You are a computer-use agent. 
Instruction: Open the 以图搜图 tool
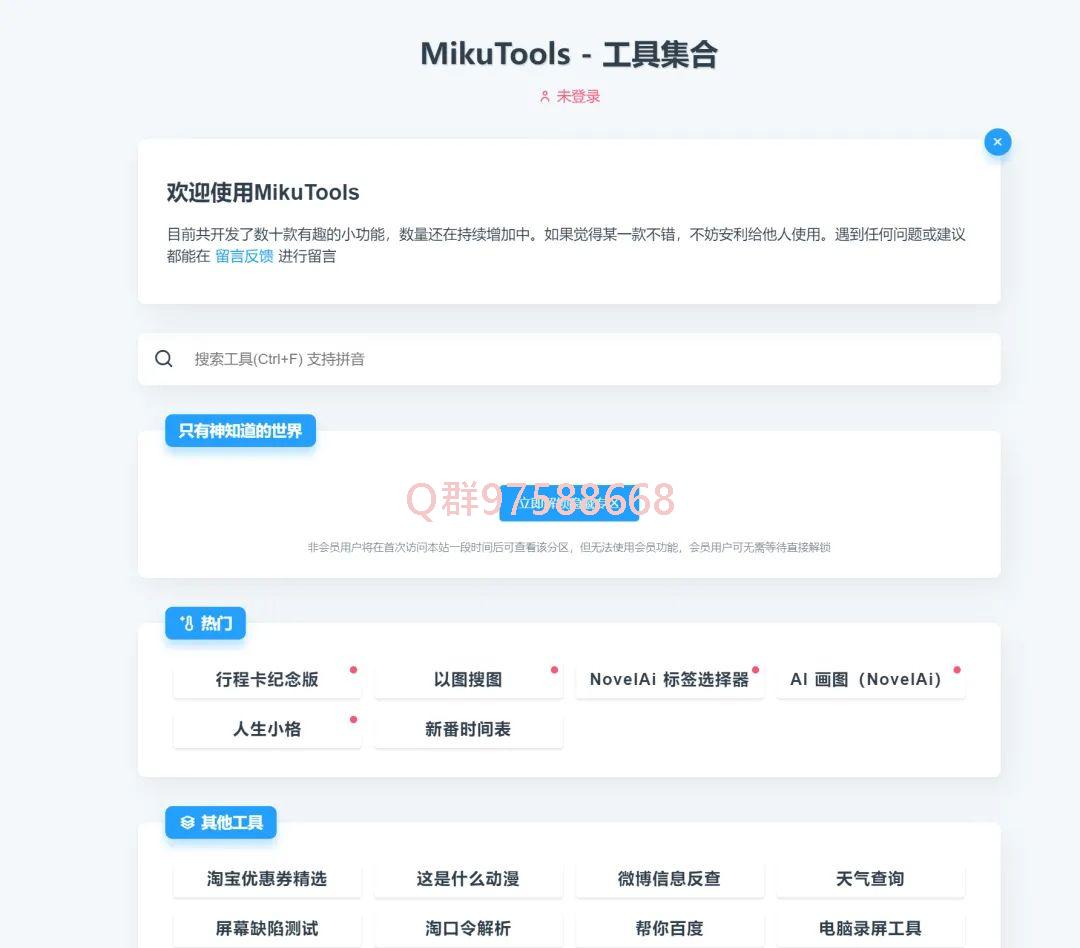468,679
